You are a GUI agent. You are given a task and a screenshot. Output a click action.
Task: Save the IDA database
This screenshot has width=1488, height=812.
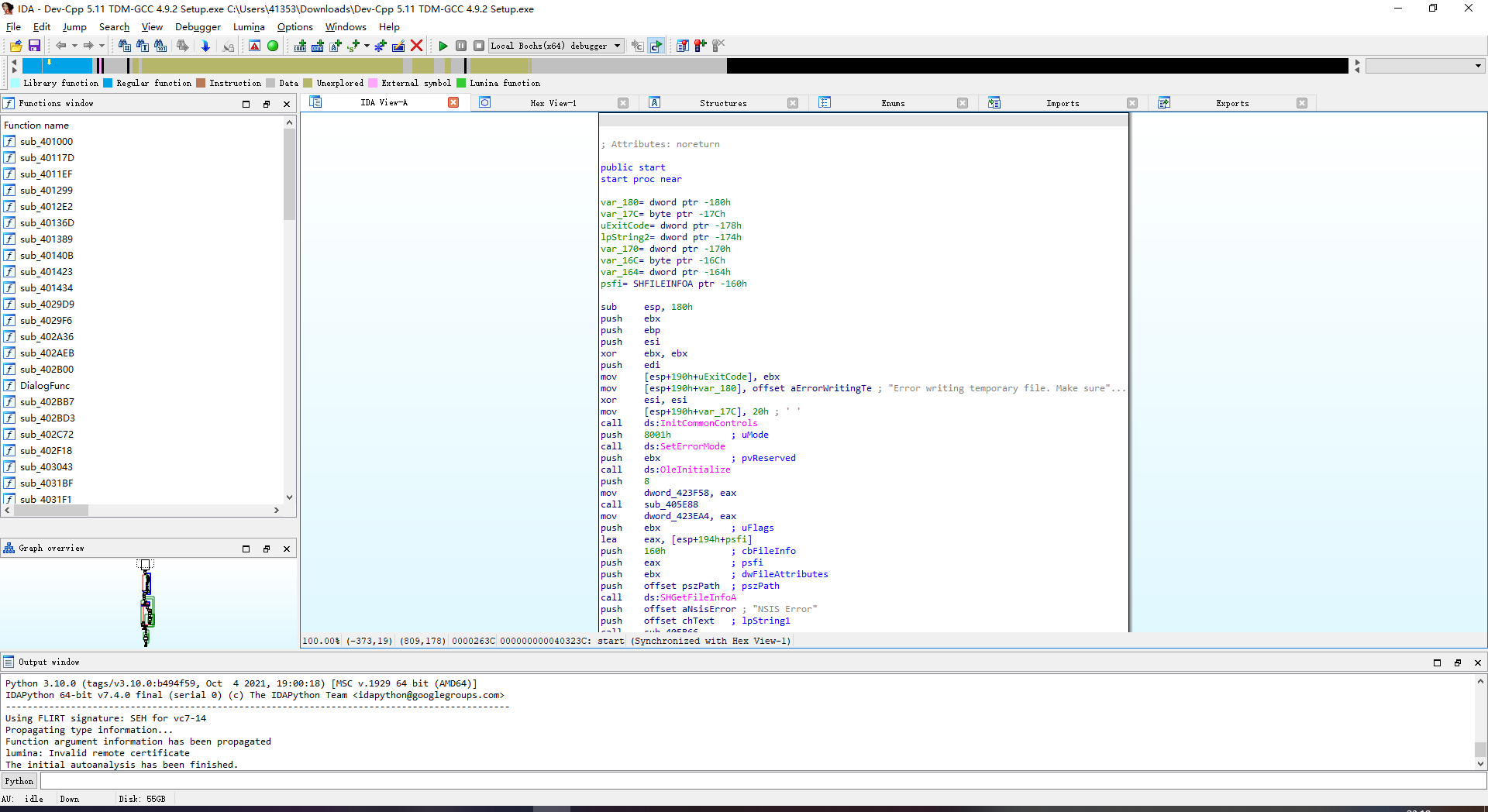[x=34, y=46]
